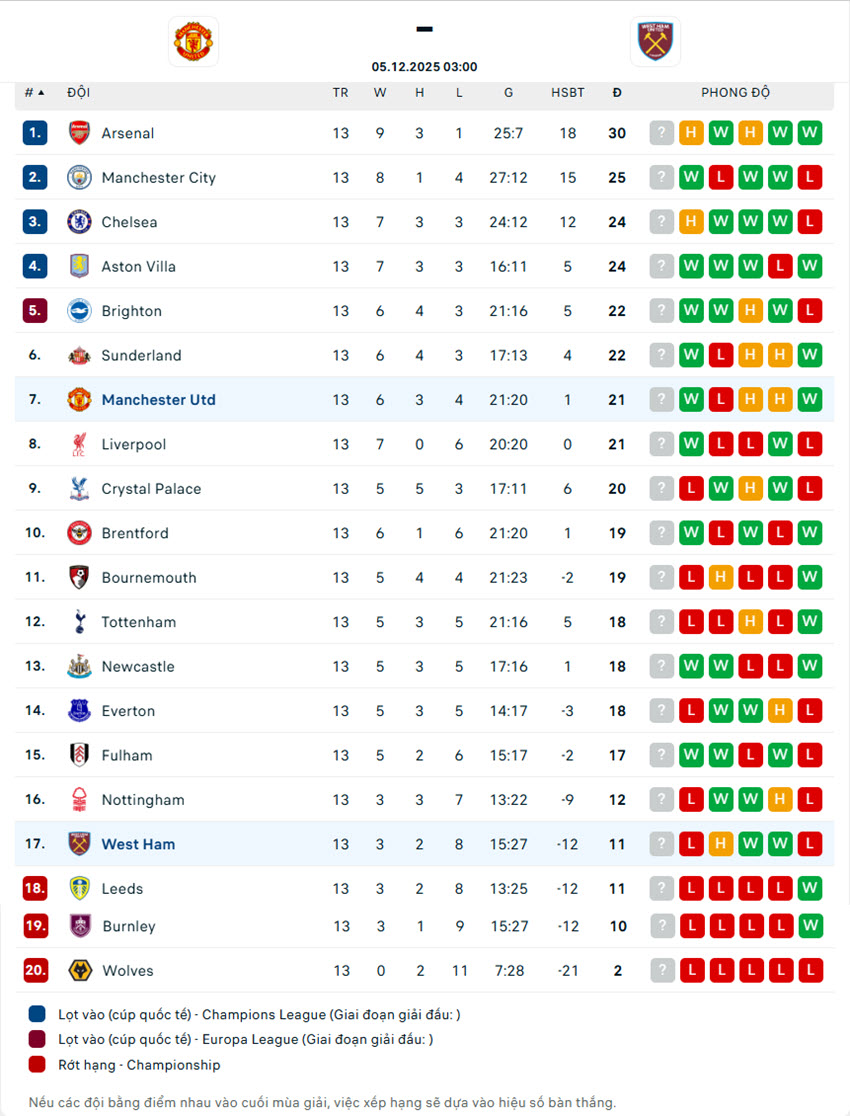Image resolution: width=850 pixels, height=1116 pixels.
Task: Sort the table by rank # column
Action: click(x=35, y=93)
